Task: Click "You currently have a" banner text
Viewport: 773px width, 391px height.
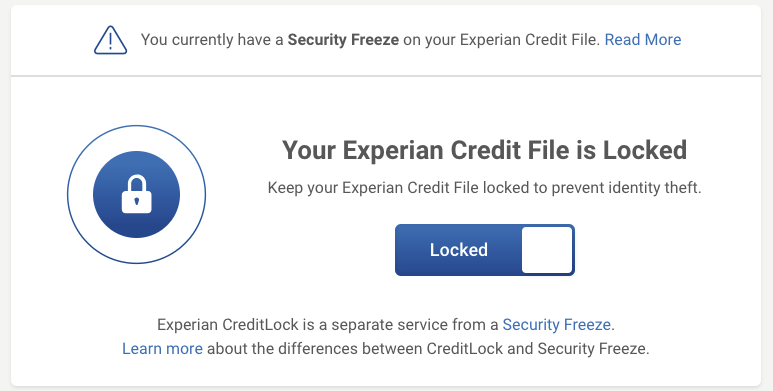Action: click(x=212, y=39)
